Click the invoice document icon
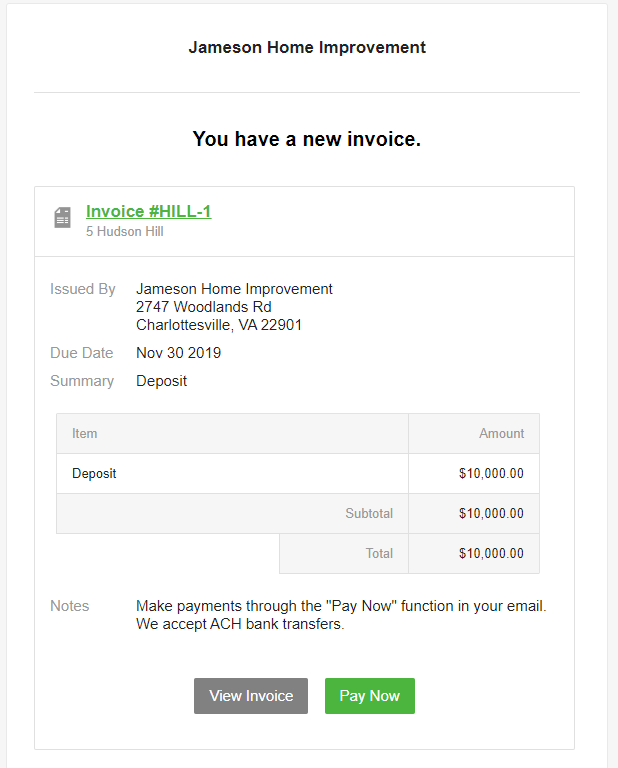 [x=62, y=218]
